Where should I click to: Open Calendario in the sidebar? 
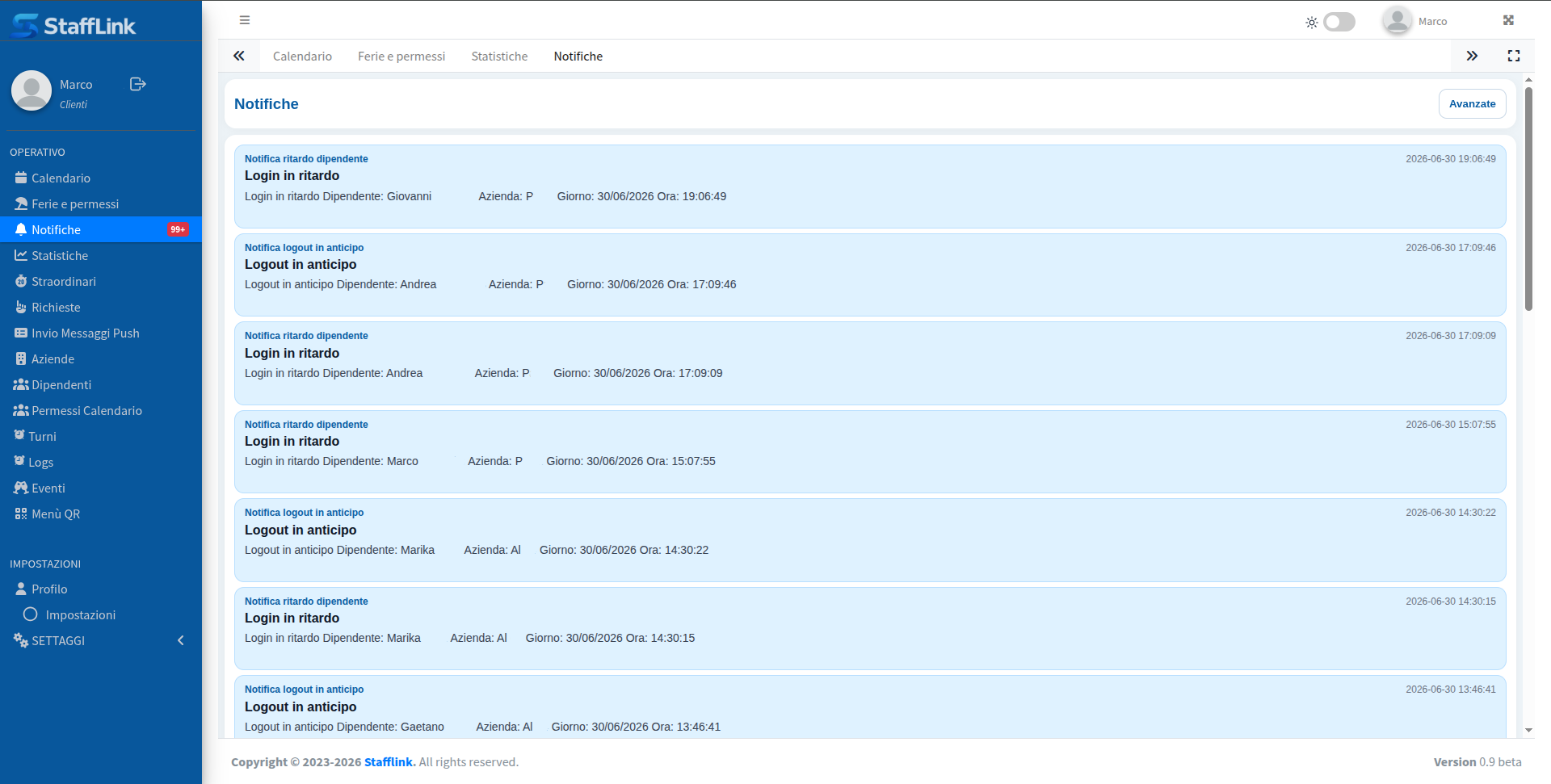pos(101,178)
